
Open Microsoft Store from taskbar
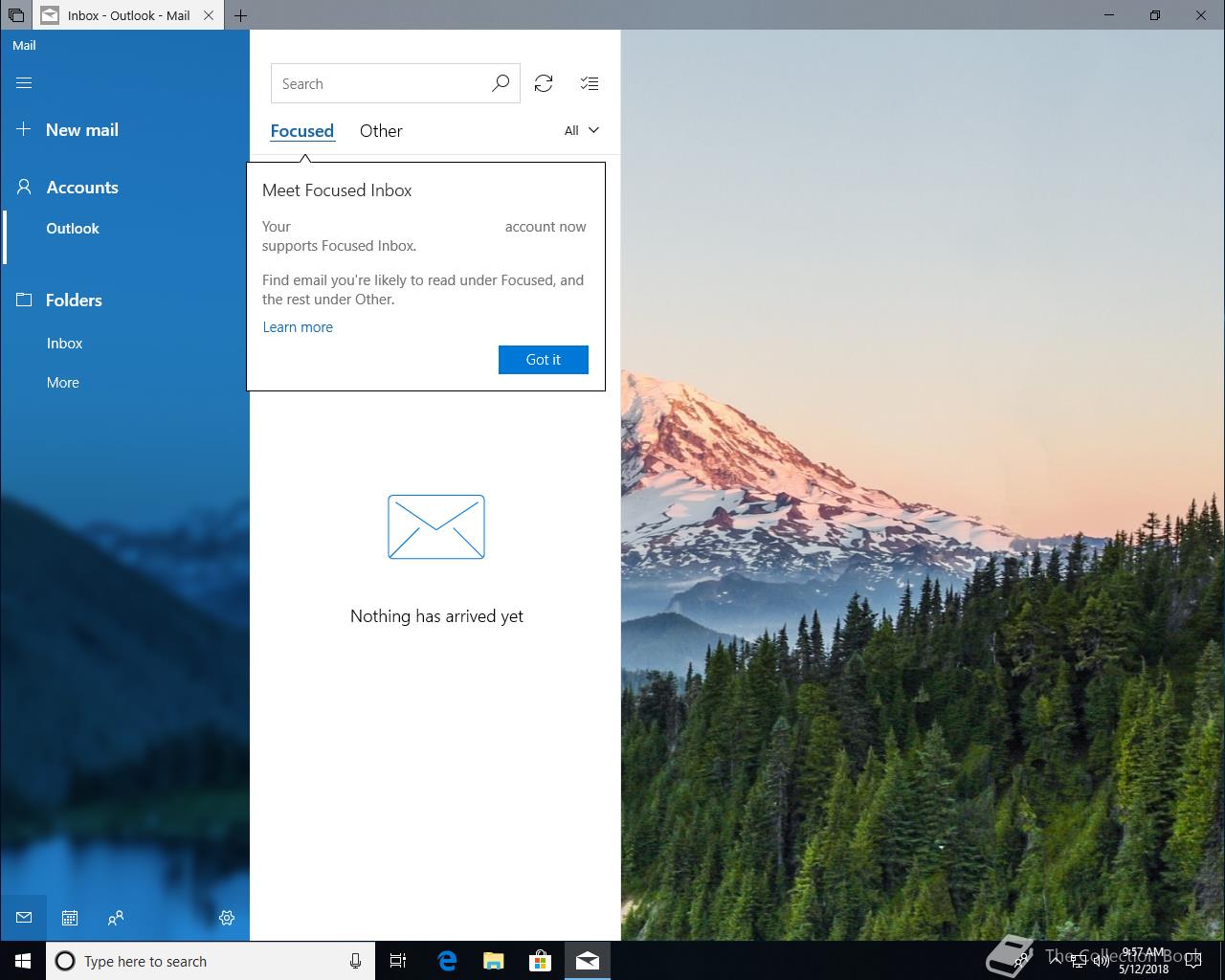(x=541, y=961)
